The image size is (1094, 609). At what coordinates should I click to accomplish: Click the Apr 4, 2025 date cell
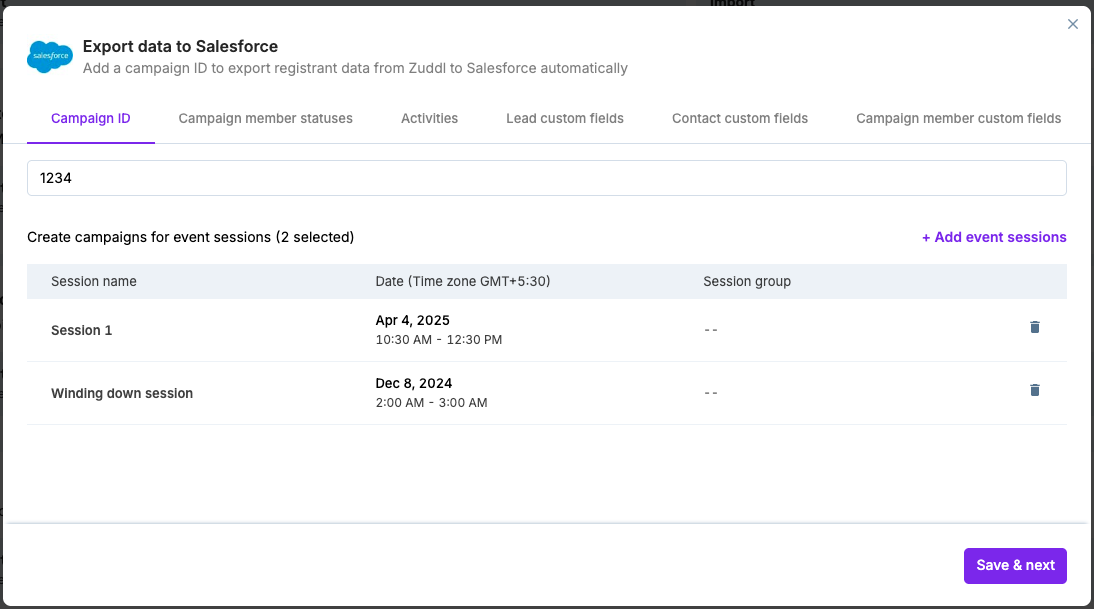coord(412,321)
